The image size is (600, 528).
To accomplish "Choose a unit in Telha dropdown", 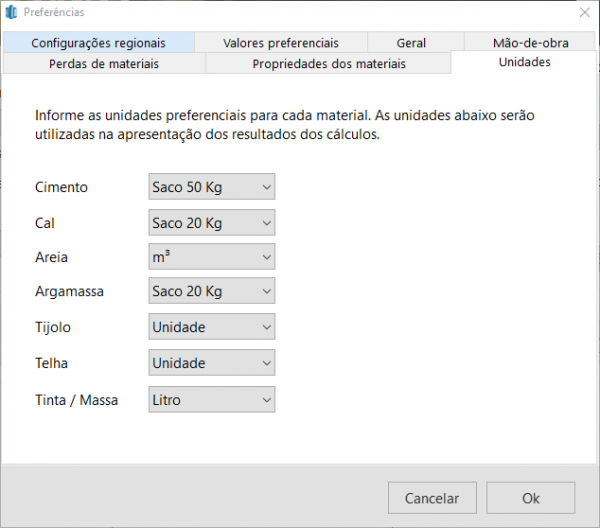I will click(211, 363).
